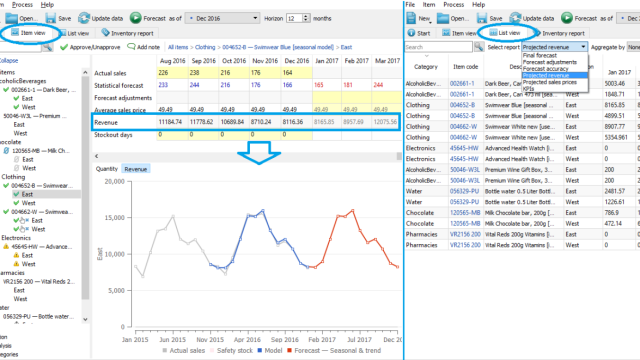This screenshot has height=360, width=640.
Task: Click the Start info icon in right window
Action: point(411,33)
